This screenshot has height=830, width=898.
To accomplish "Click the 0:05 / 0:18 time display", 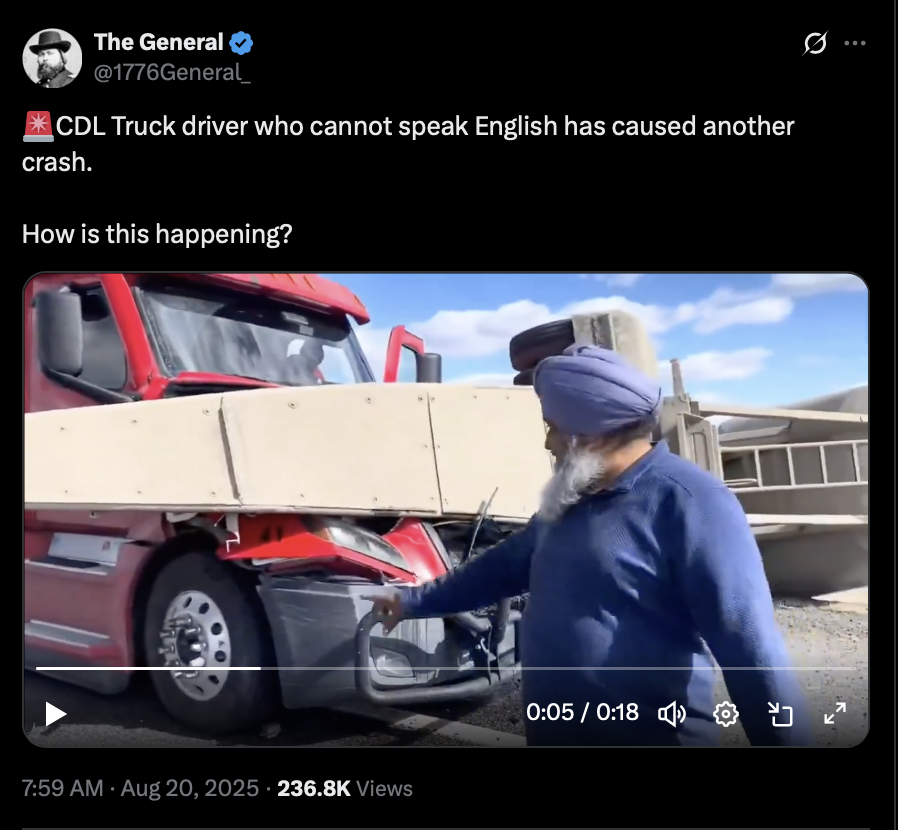I will (x=582, y=712).
